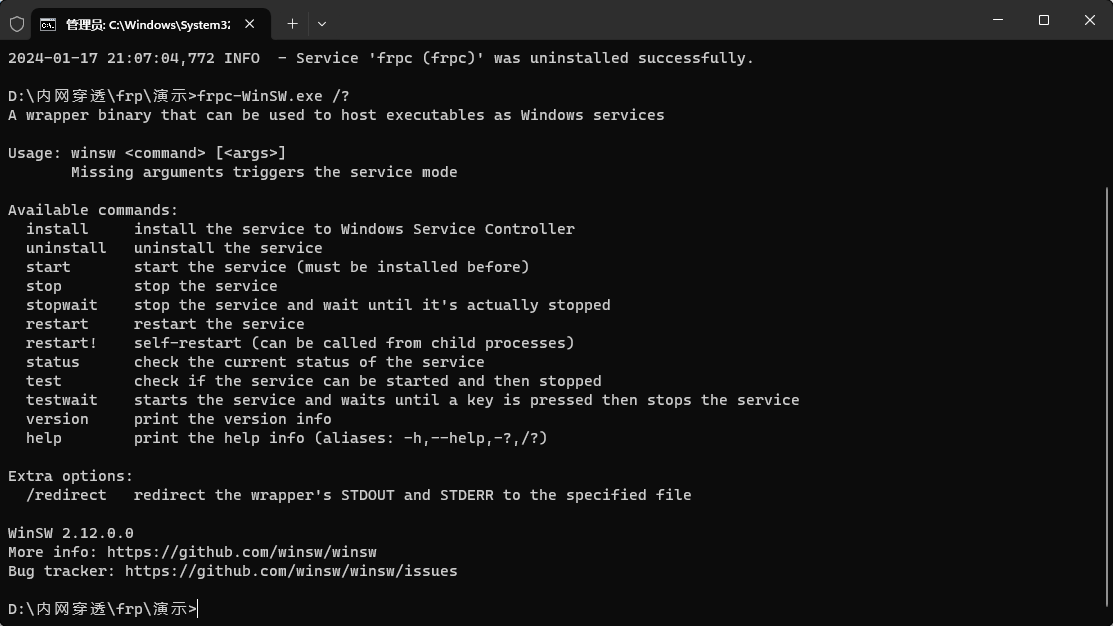
Task: Click the 'WinSW 2.12.0.0' version line
Action: (70, 533)
